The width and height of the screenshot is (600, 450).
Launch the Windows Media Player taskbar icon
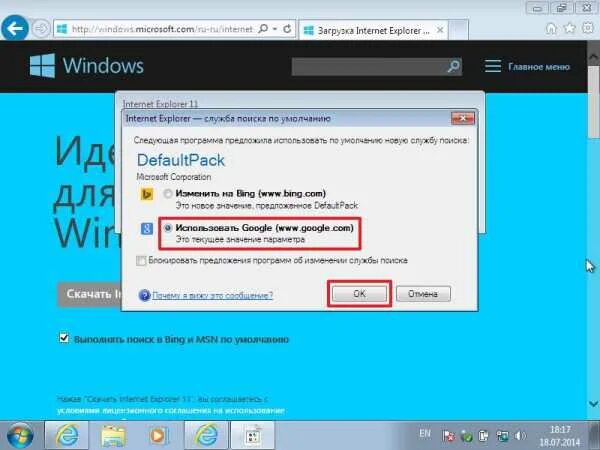[158, 435]
